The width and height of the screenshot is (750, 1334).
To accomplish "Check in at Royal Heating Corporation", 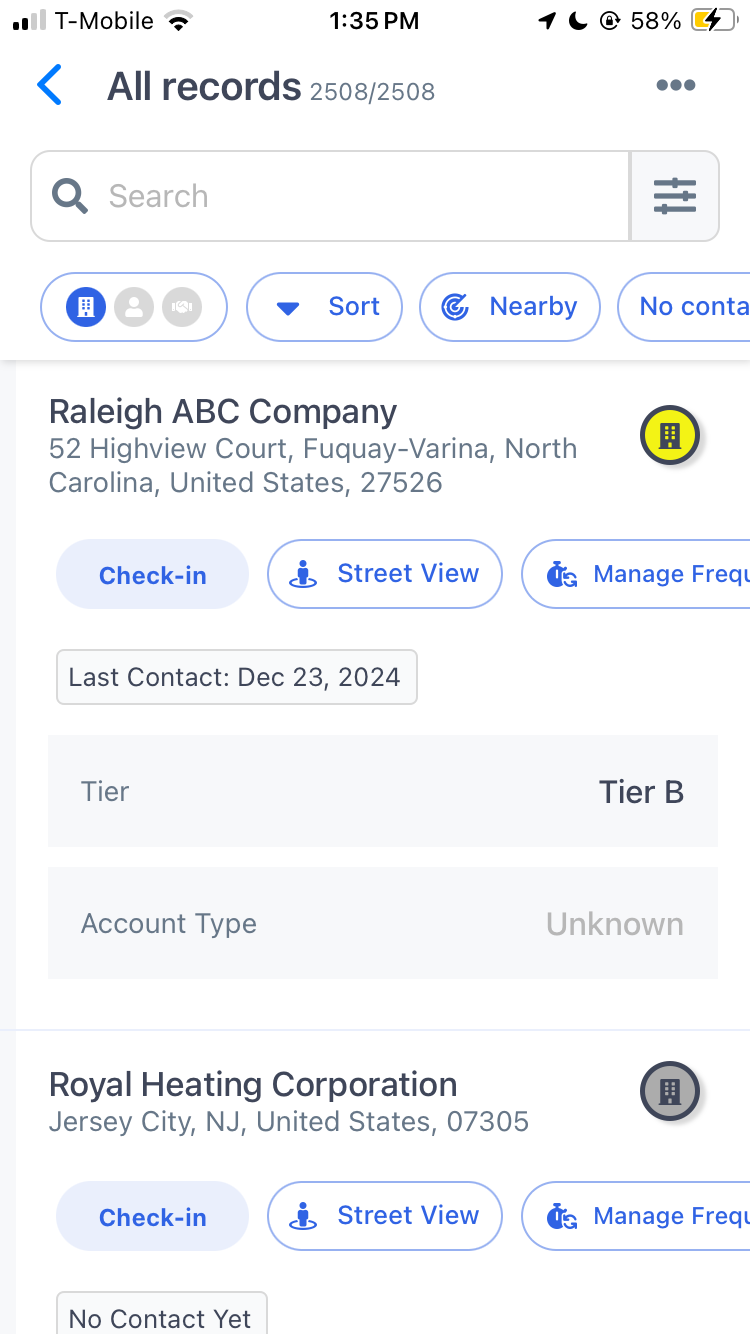I will 152,1216.
